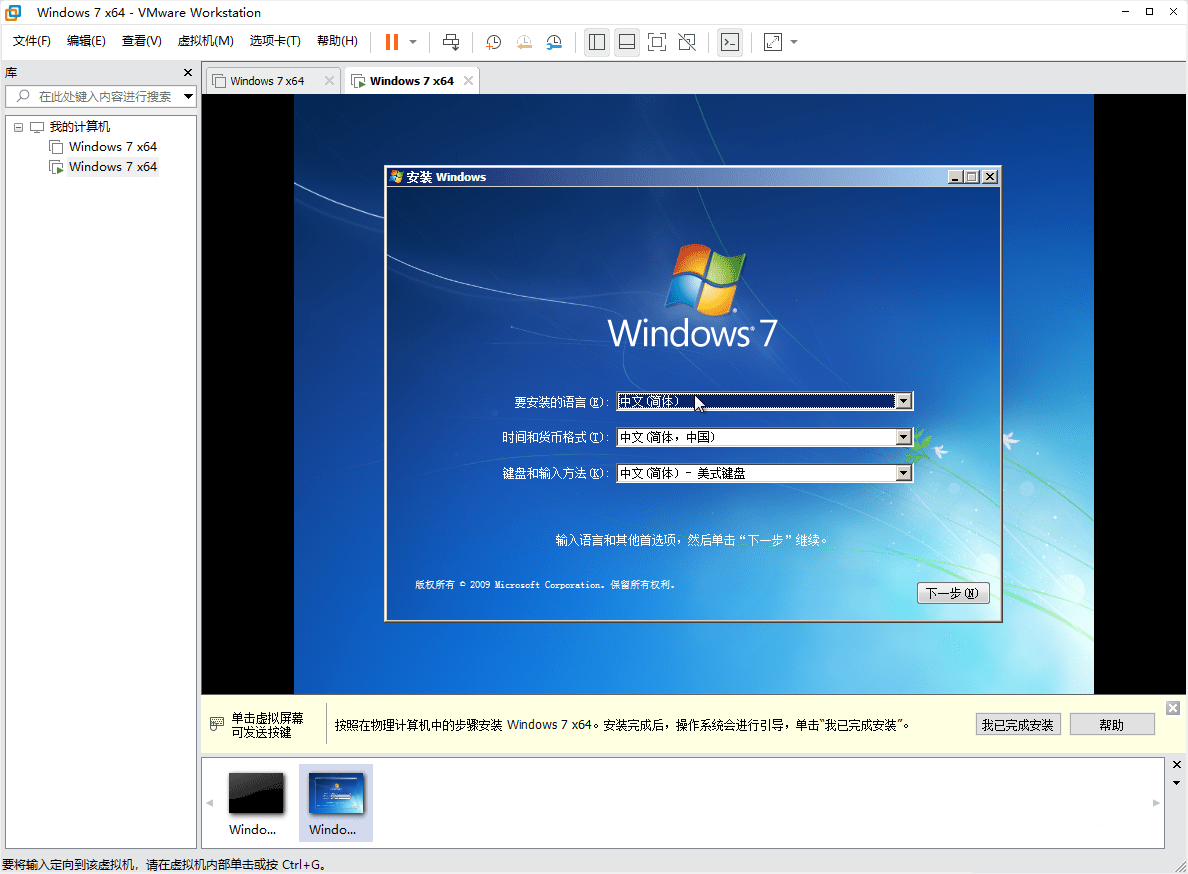
Task: Close the 安装 Windows dialog
Action: pos(990,177)
